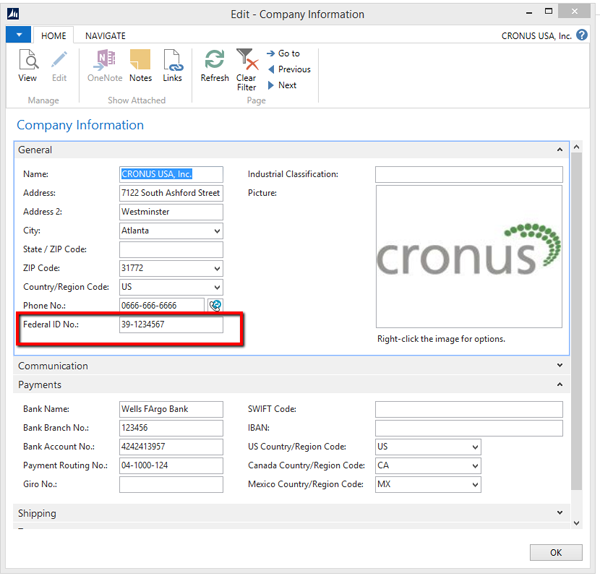Image resolution: width=600 pixels, height=576 pixels.
Task: Clear the current filter
Action: 246,70
